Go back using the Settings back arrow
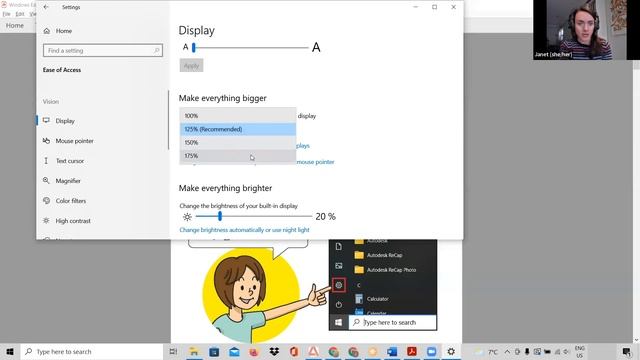The image size is (640, 360). (x=46, y=7)
